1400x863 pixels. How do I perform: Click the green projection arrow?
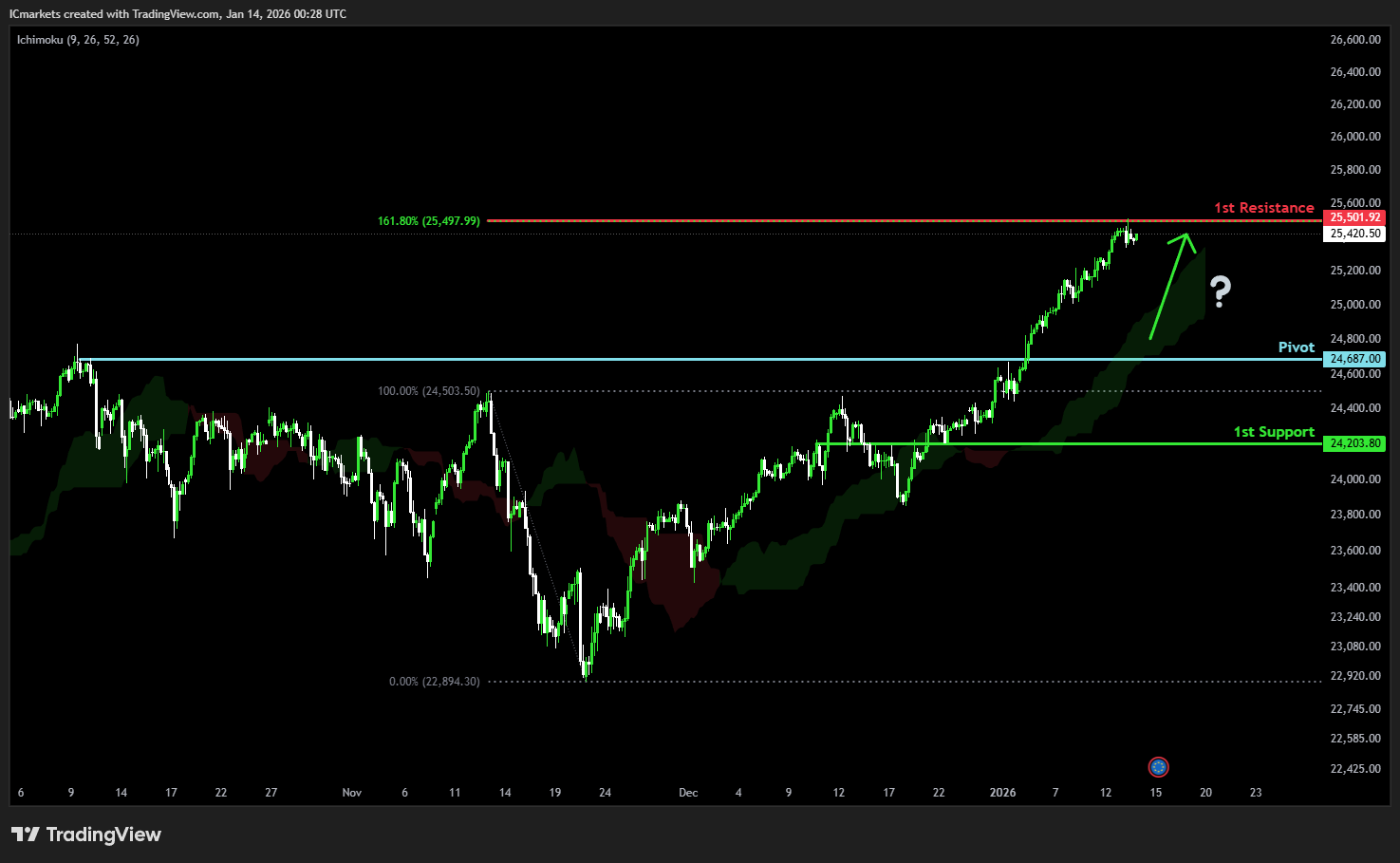point(1168,285)
